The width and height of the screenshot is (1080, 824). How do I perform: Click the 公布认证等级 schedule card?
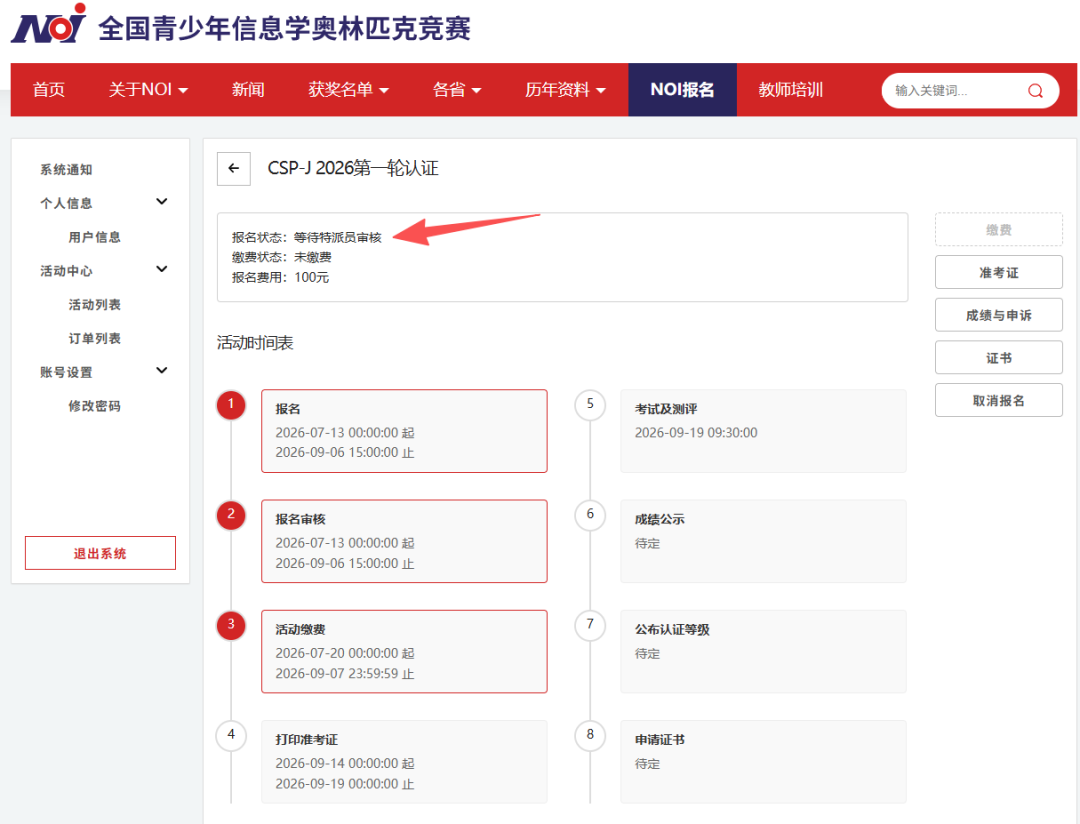click(x=763, y=652)
